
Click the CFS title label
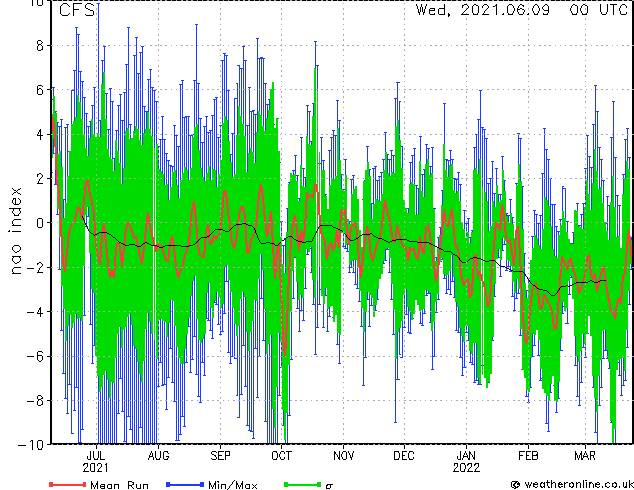[77, 10]
